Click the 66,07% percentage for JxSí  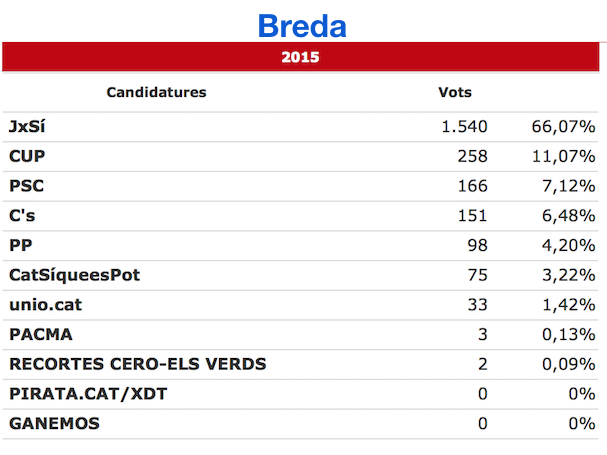[563, 127]
